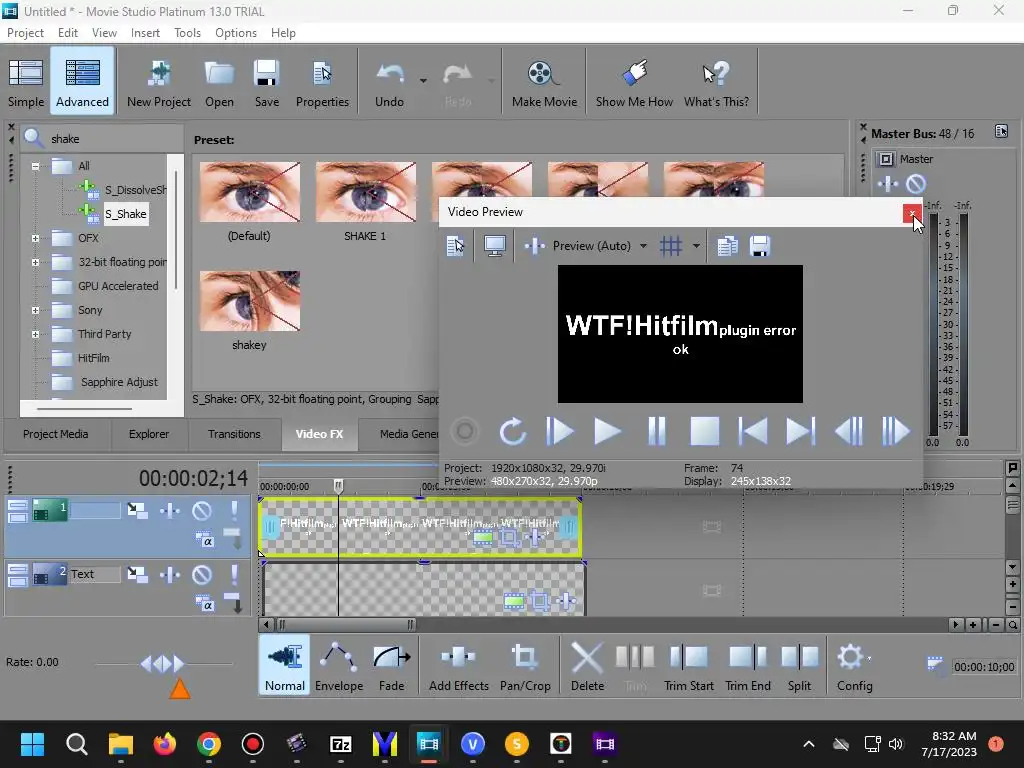This screenshot has height=768, width=1024.
Task: Select the GPU Accelerated folder
Action: point(118,286)
